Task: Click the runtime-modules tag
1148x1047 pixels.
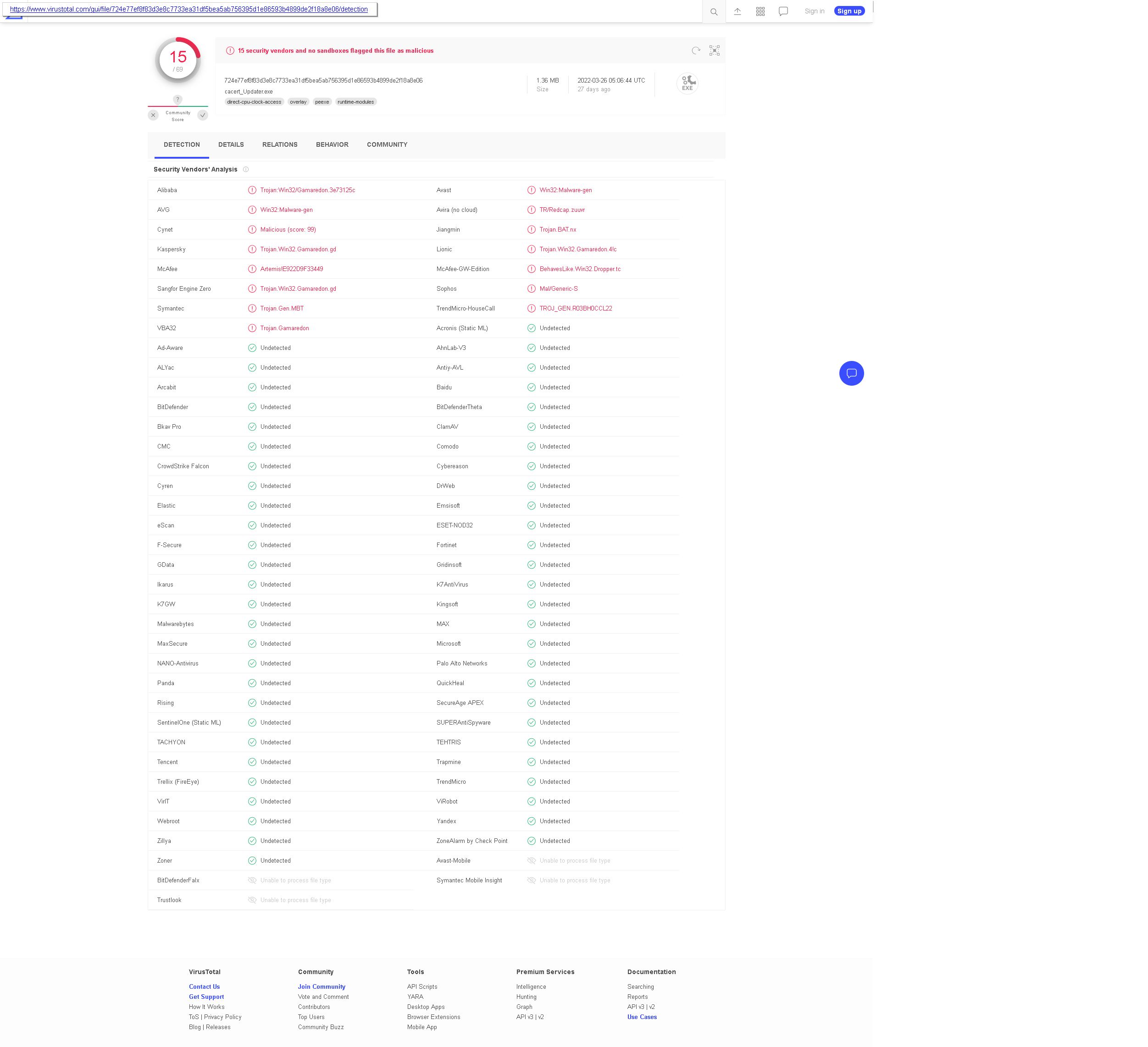Action: [356, 102]
